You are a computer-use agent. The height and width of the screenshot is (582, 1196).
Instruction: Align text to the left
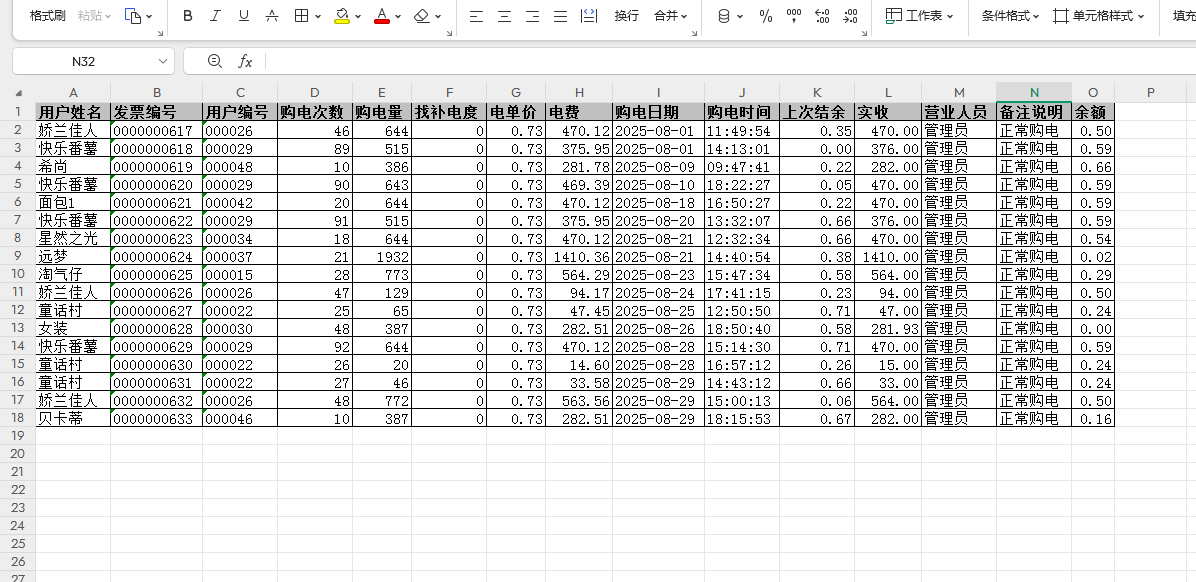click(x=476, y=16)
